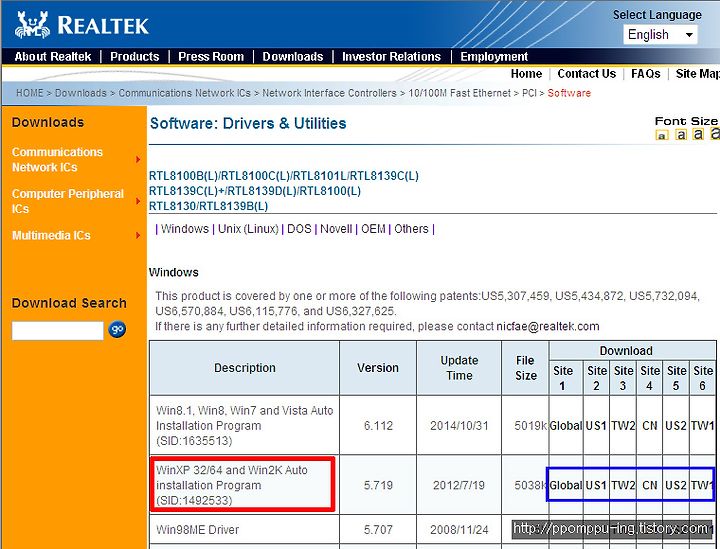Select the third font size icon
720x549 pixels.
coord(698,134)
